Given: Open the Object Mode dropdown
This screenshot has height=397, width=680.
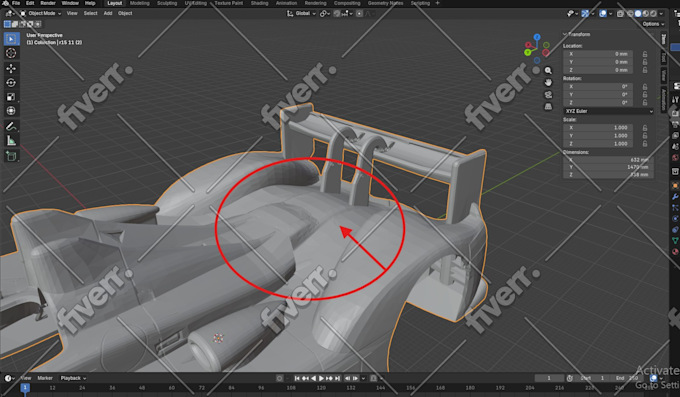Looking at the screenshot, I should (x=40, y=13).
